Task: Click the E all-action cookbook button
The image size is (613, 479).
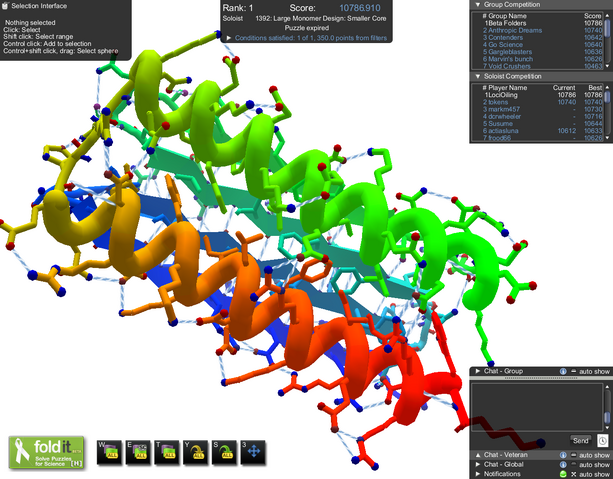Action: click(x=139, y=452)
